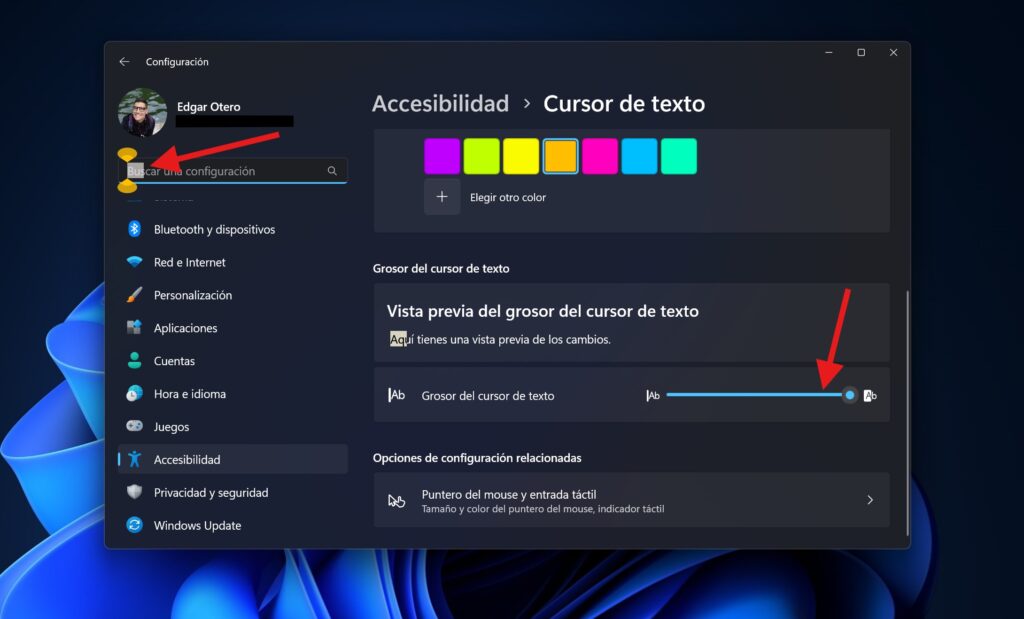Viewport: 1024px width, 619px height.
Task: Click the paintbrush Personalización icon
Action: point(135,294)
